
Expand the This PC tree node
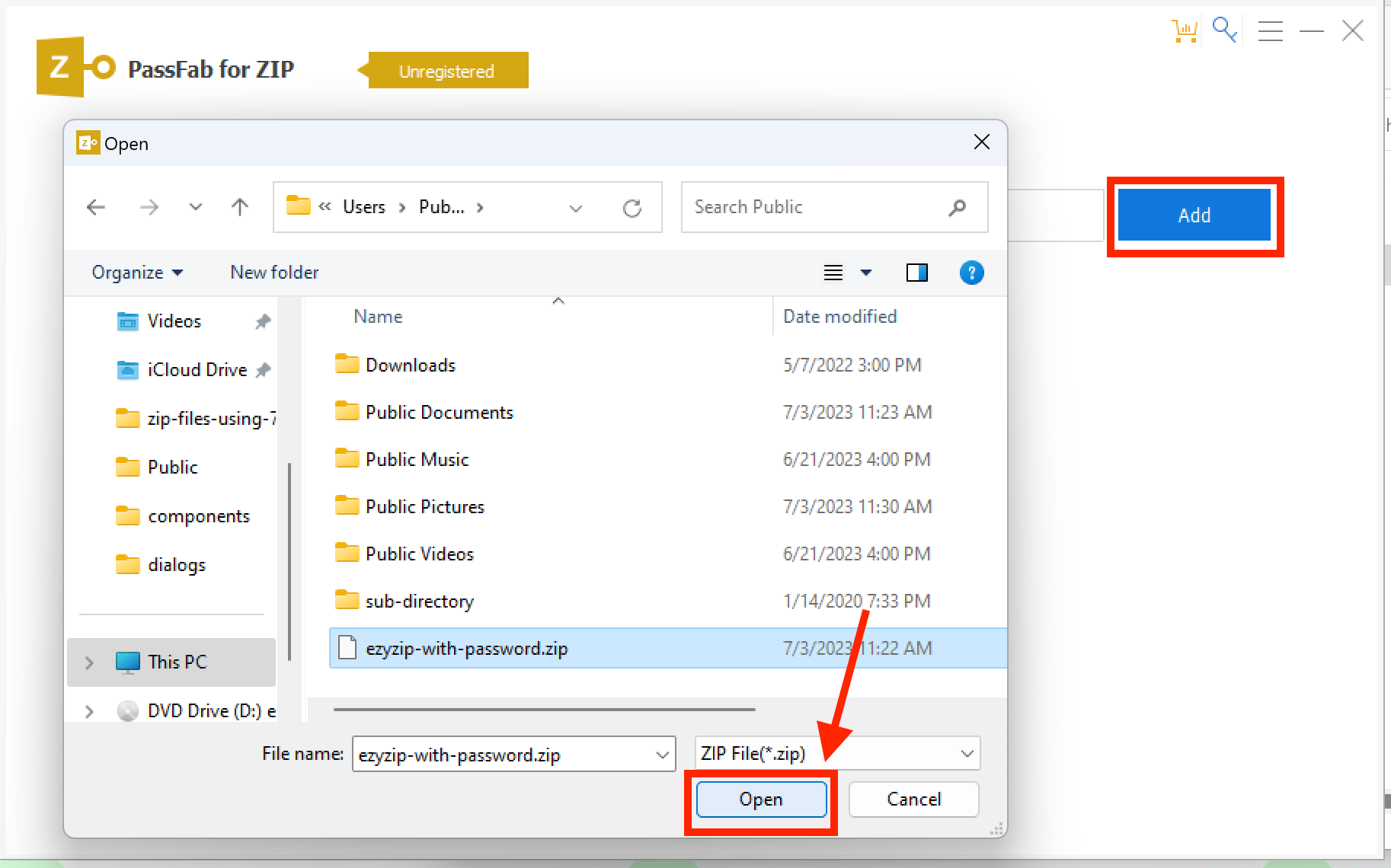pyautogui.click(x=88, y=662)
